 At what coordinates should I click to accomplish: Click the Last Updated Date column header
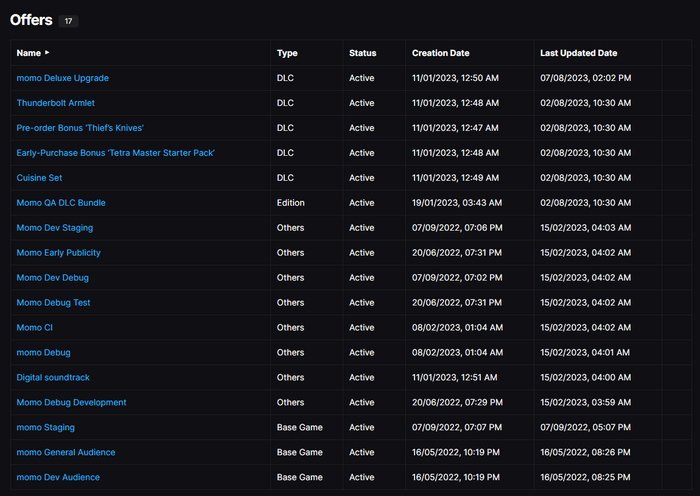pos(578,53)
